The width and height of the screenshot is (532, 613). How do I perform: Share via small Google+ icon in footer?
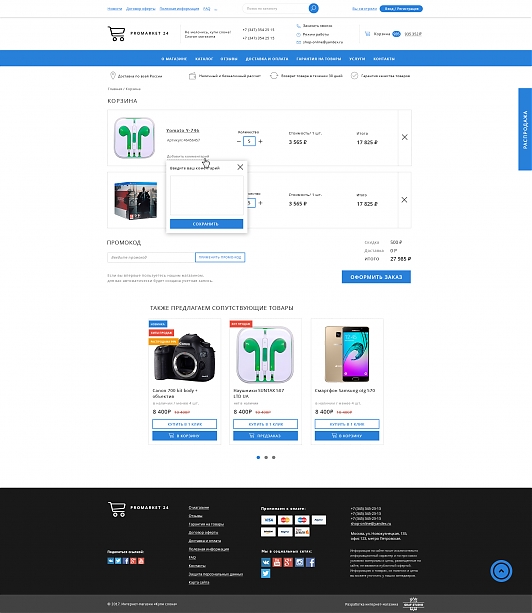pos(133,561)
